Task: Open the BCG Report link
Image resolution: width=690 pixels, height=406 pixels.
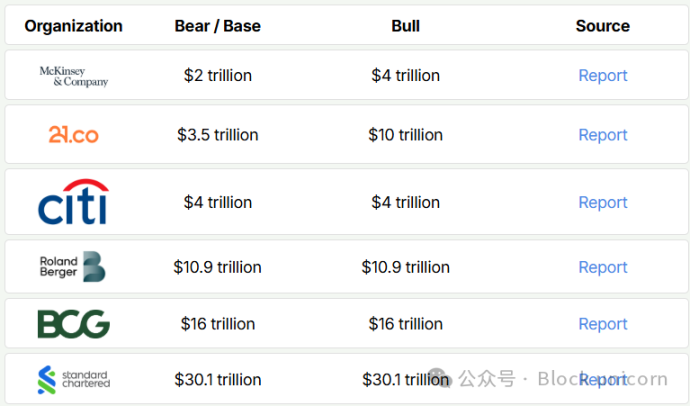Action: pyautogui.click(x=602, y=324)
